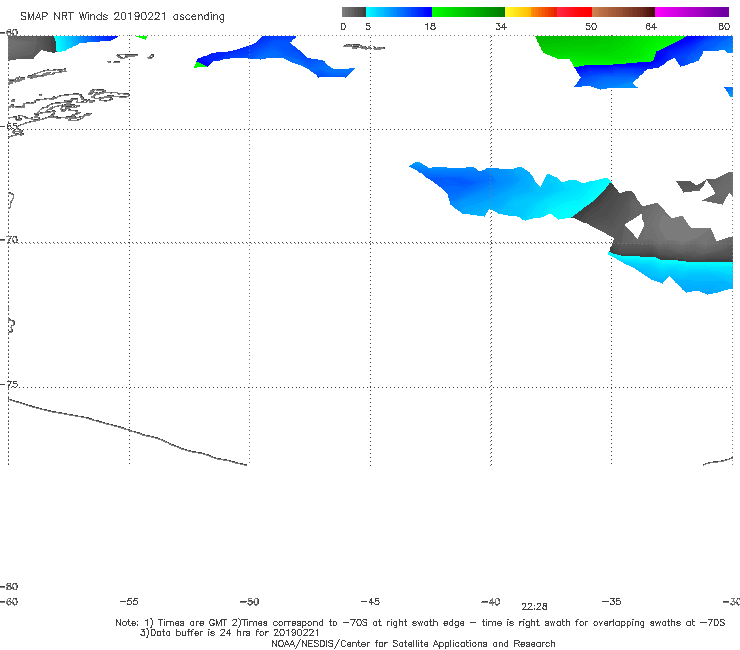The image size is (740, 650).
Task: Click the '-70' latitude axis label
Action: tap(9, 240)
